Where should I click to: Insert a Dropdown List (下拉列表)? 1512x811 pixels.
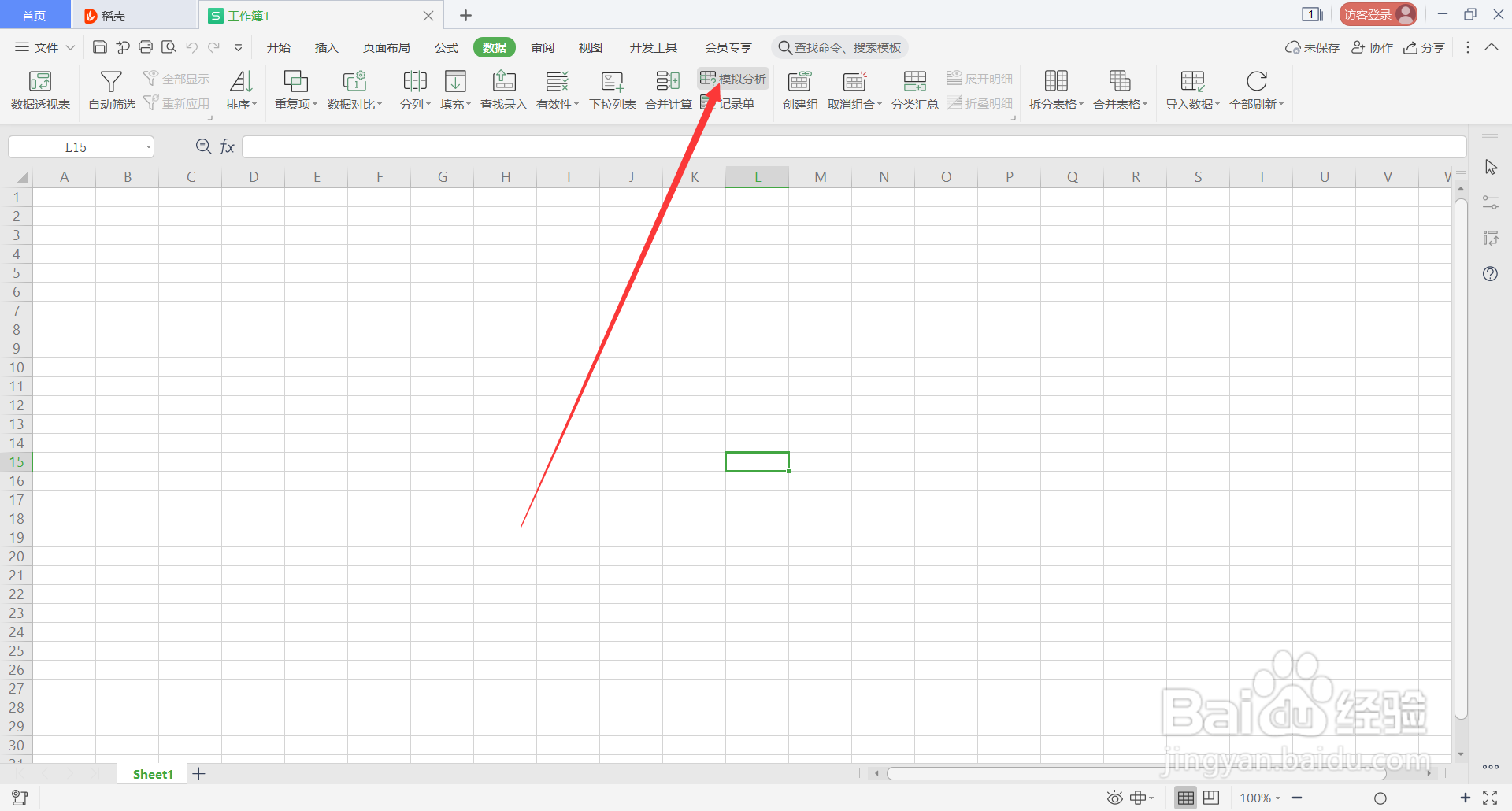point(613,91)
